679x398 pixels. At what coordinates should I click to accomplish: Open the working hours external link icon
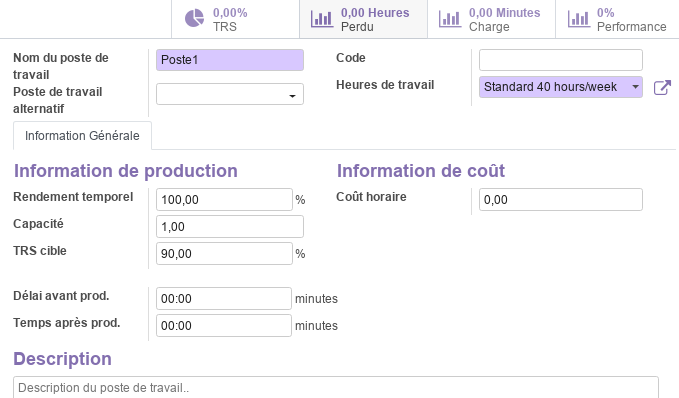click(662, 87)
